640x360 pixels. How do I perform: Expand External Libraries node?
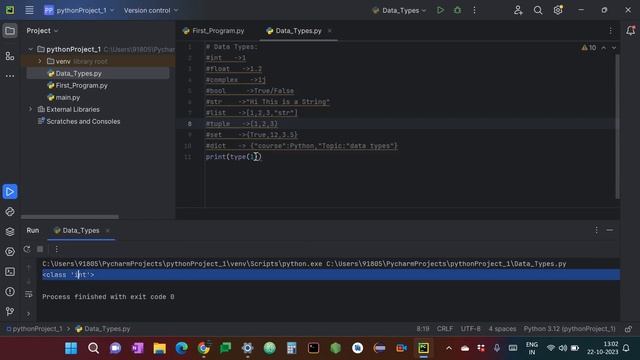31,109
